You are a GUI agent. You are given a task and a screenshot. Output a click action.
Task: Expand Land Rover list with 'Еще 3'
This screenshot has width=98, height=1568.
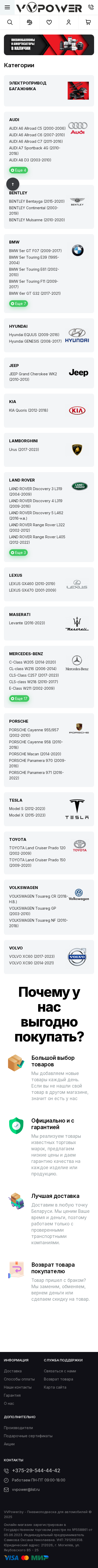click(18, 552)
